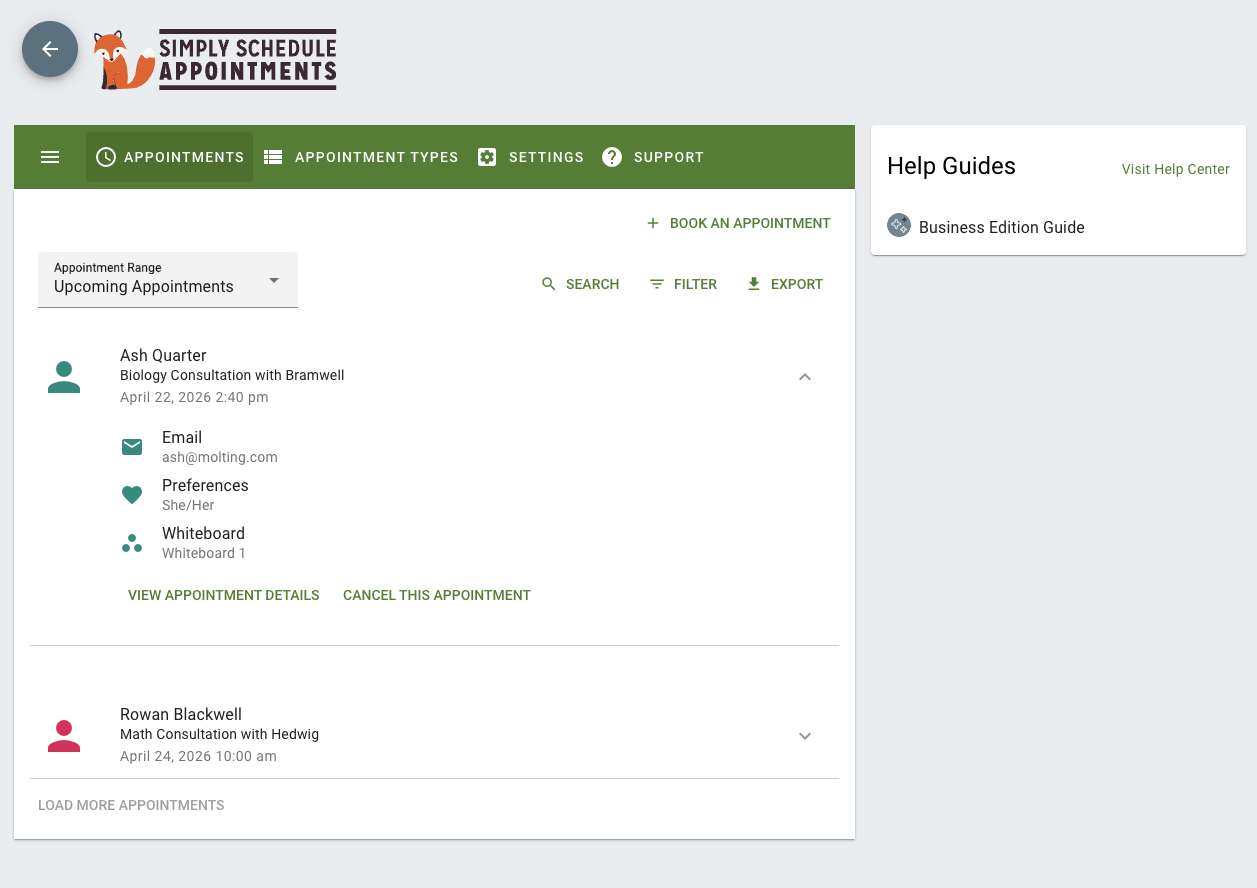Click the Whiteboard three-dots icon
This screenshot has height=888, width=1257.
click(132, 543)
